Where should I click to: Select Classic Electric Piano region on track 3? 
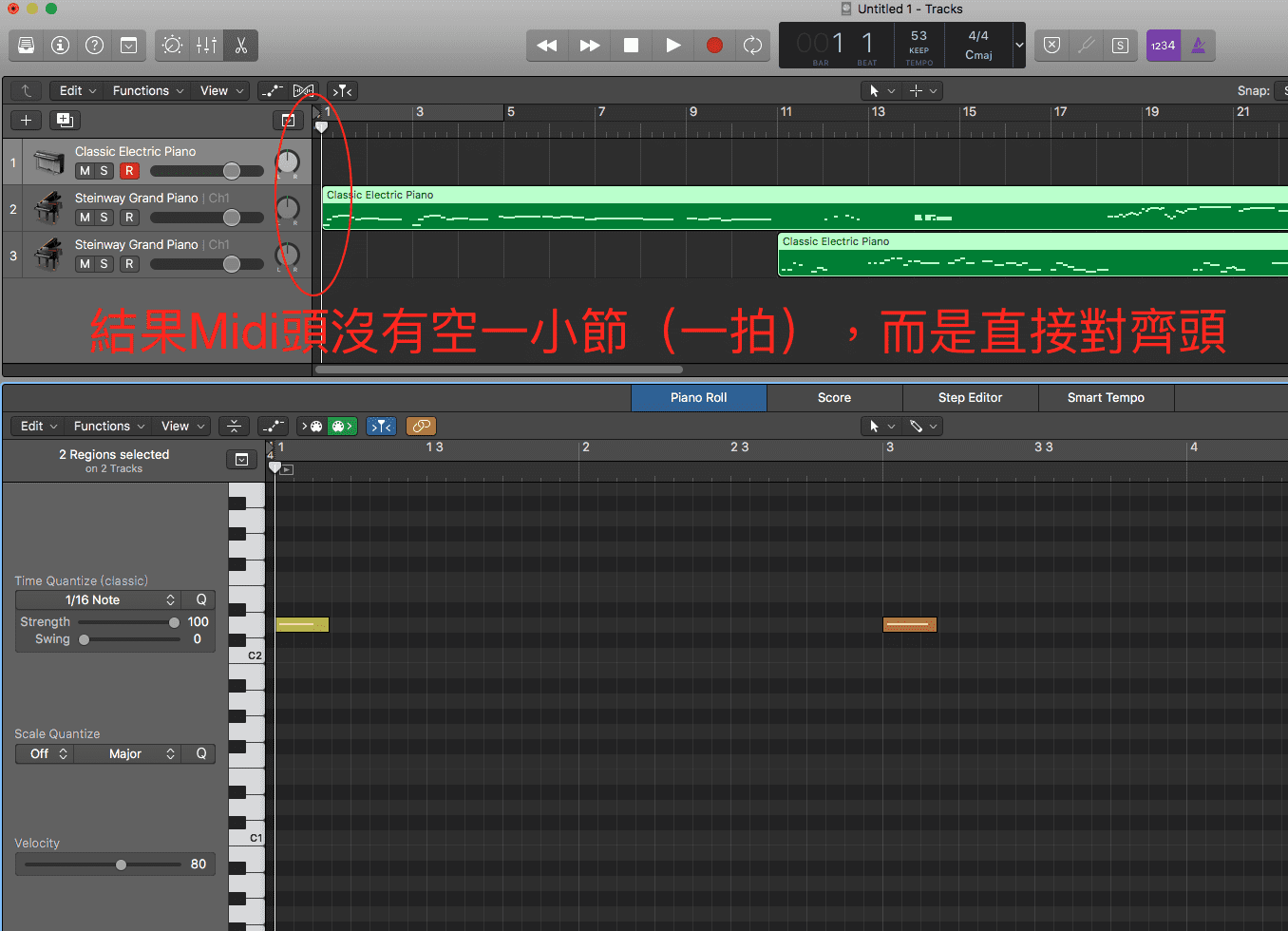(x=1032, y=255)
